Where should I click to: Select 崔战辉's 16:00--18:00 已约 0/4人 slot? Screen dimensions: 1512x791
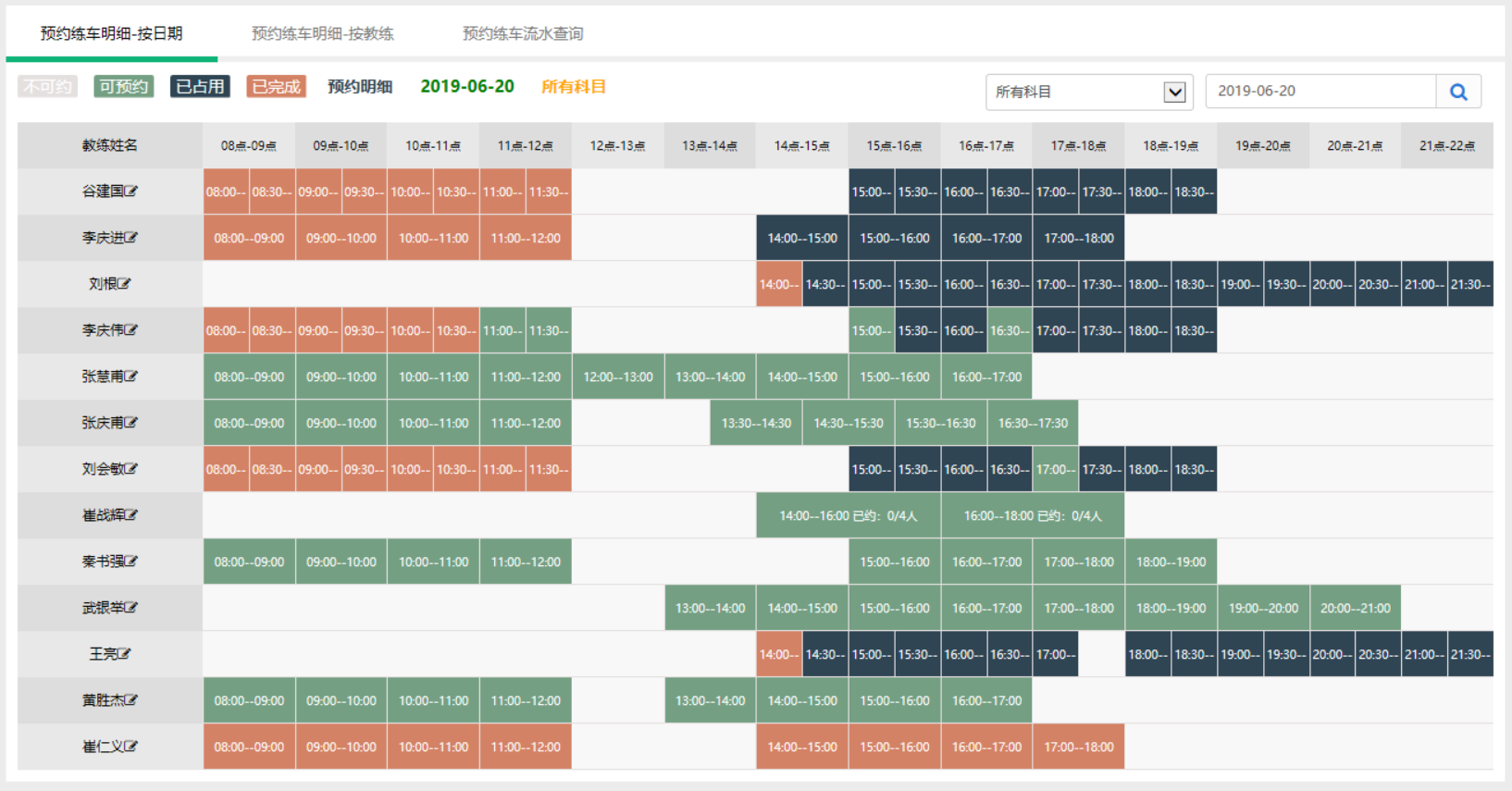coord(1033,515)
